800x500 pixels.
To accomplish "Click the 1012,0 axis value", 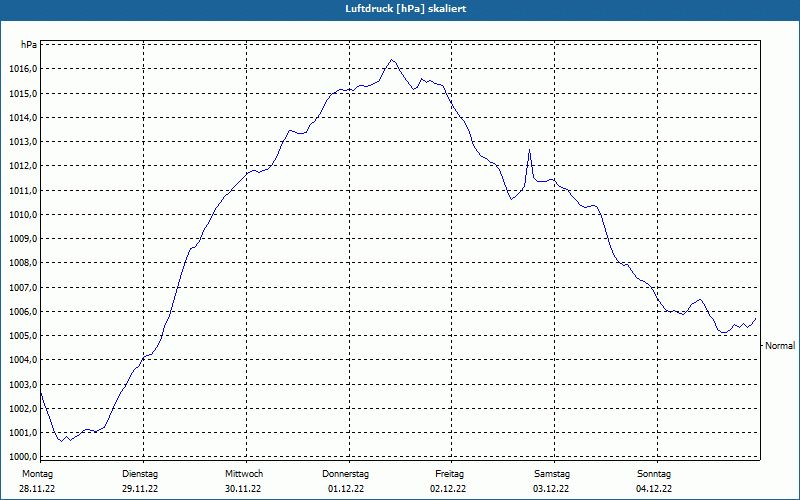I will click(x=23, y=166).
